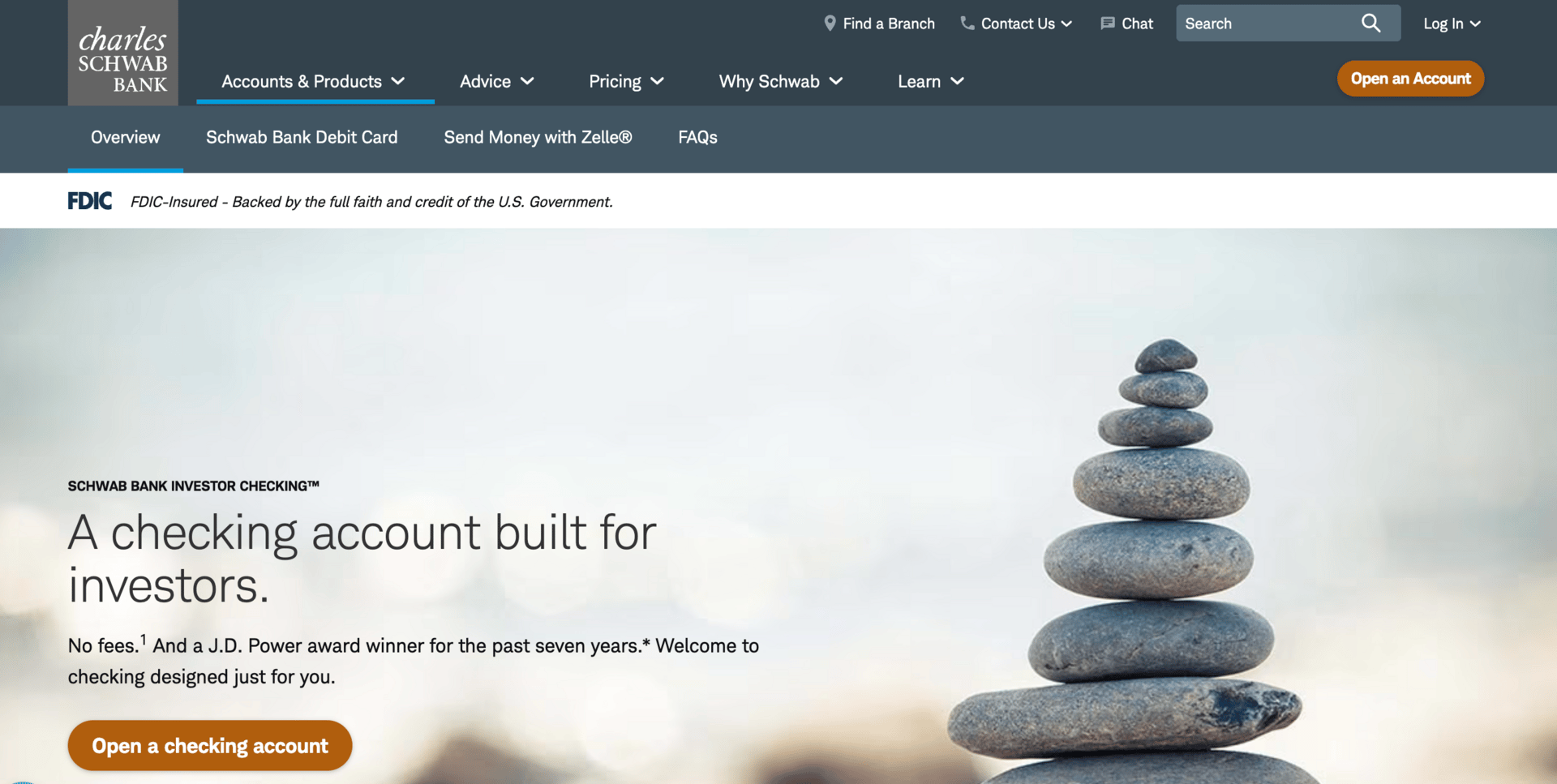
Task: Expand the Advice dropdown menu
Action: 497,81
